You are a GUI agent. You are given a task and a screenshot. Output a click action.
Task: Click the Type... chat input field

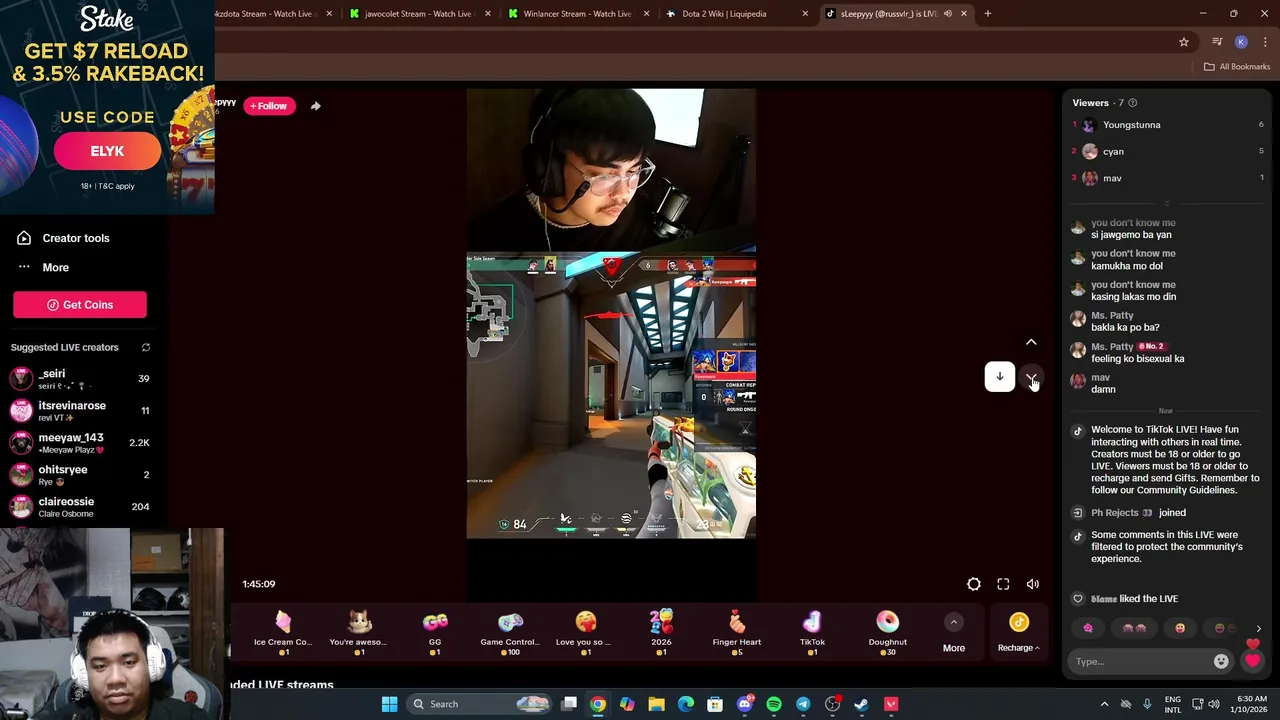pos(1140,662)
